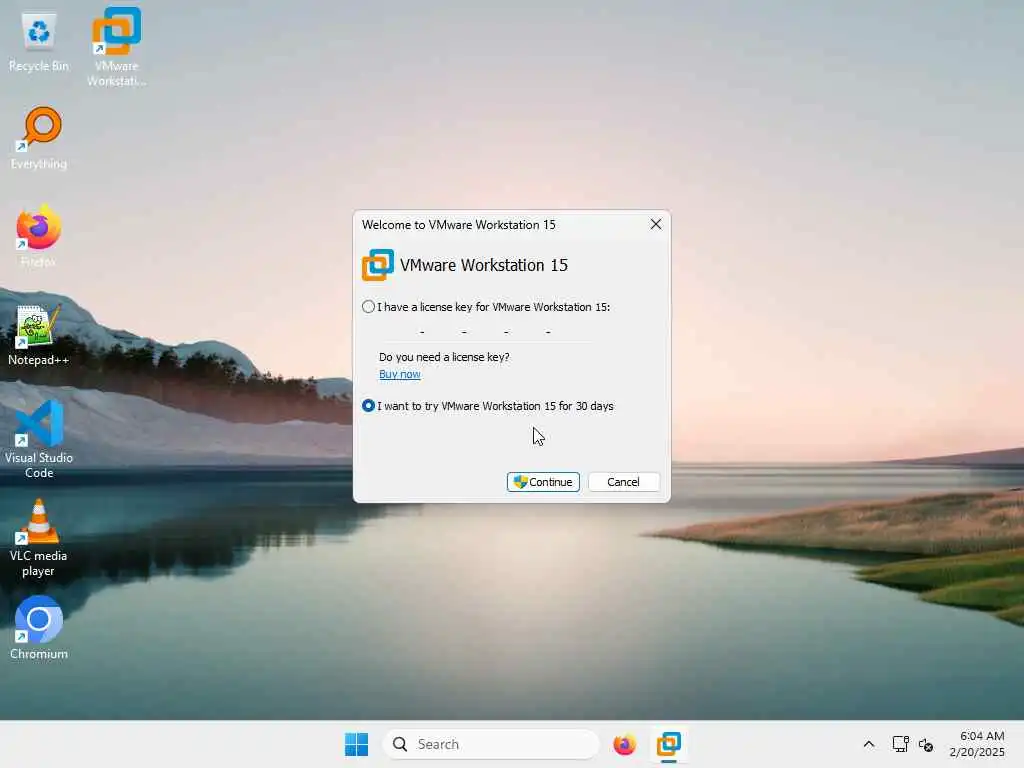Click the taskbar Search box
The width and height of the screenshot is (1024, 768).
(490, 744)
